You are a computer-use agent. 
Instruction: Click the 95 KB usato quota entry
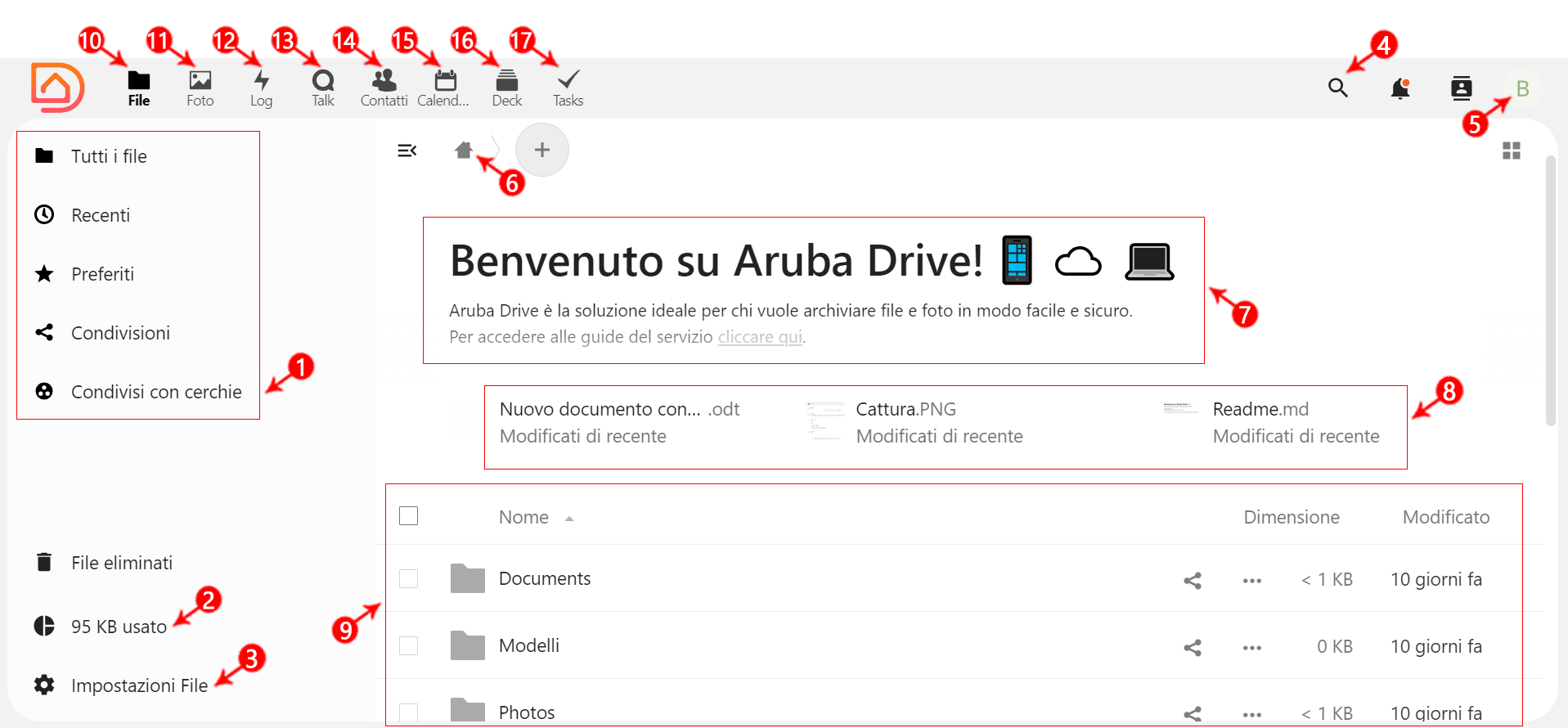tap(101, 627)
